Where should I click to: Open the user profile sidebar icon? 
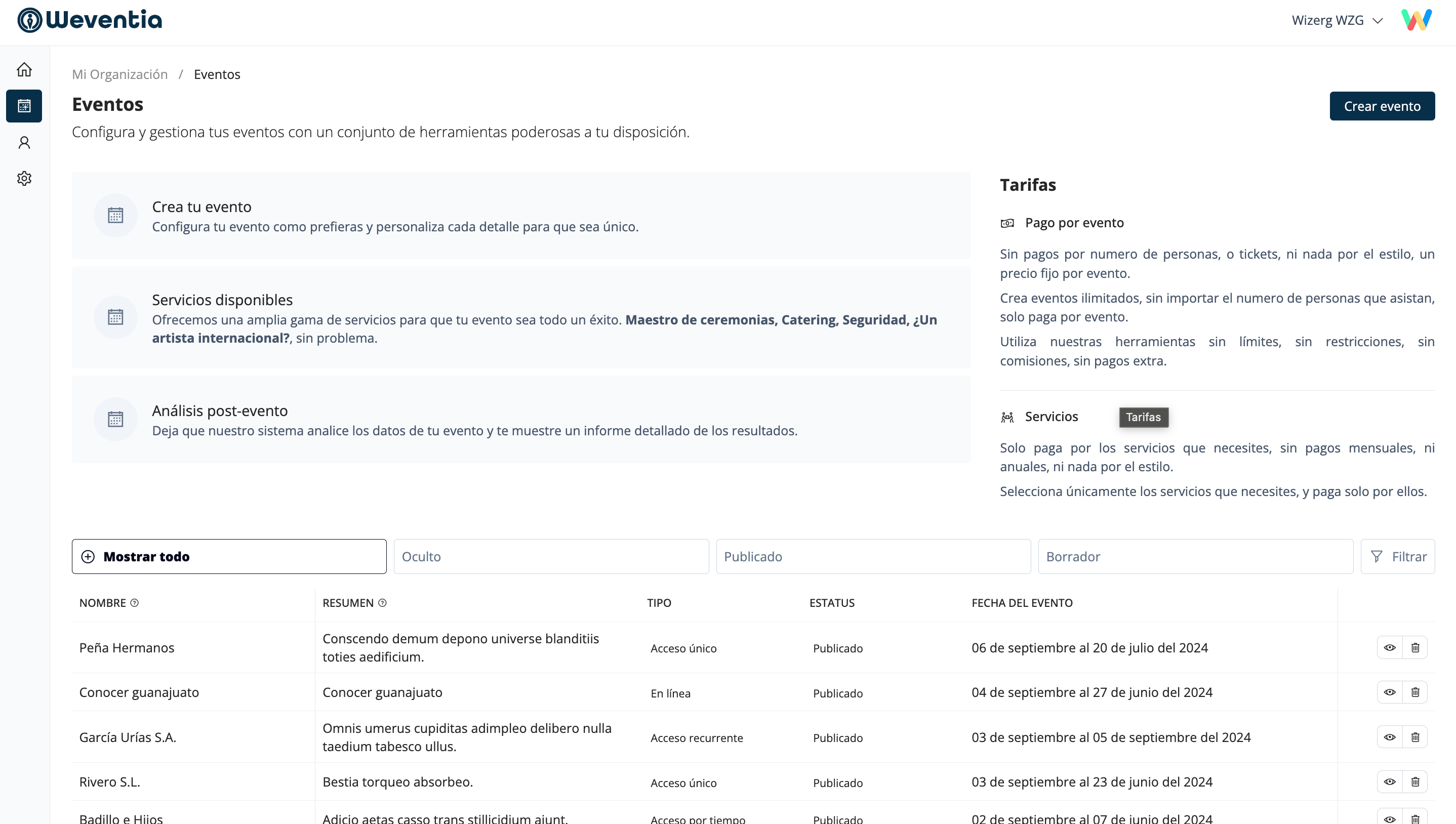[x=24, y=142]
